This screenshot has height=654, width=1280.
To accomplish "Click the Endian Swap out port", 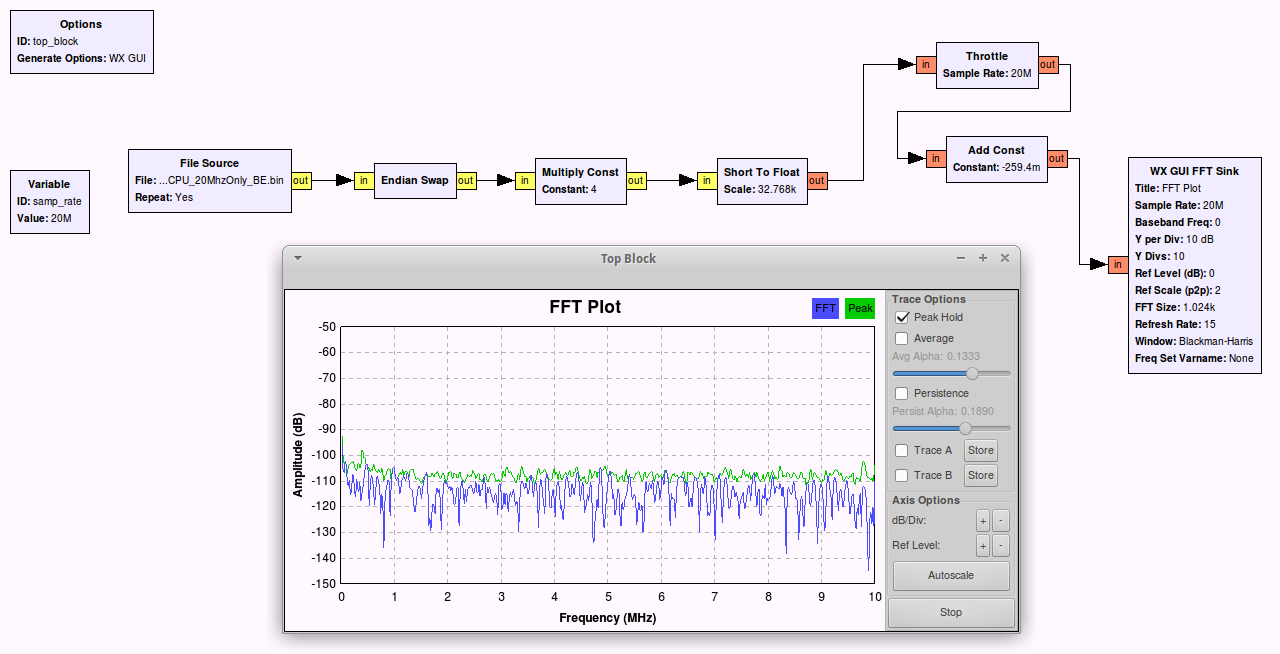I will [466, 180].
